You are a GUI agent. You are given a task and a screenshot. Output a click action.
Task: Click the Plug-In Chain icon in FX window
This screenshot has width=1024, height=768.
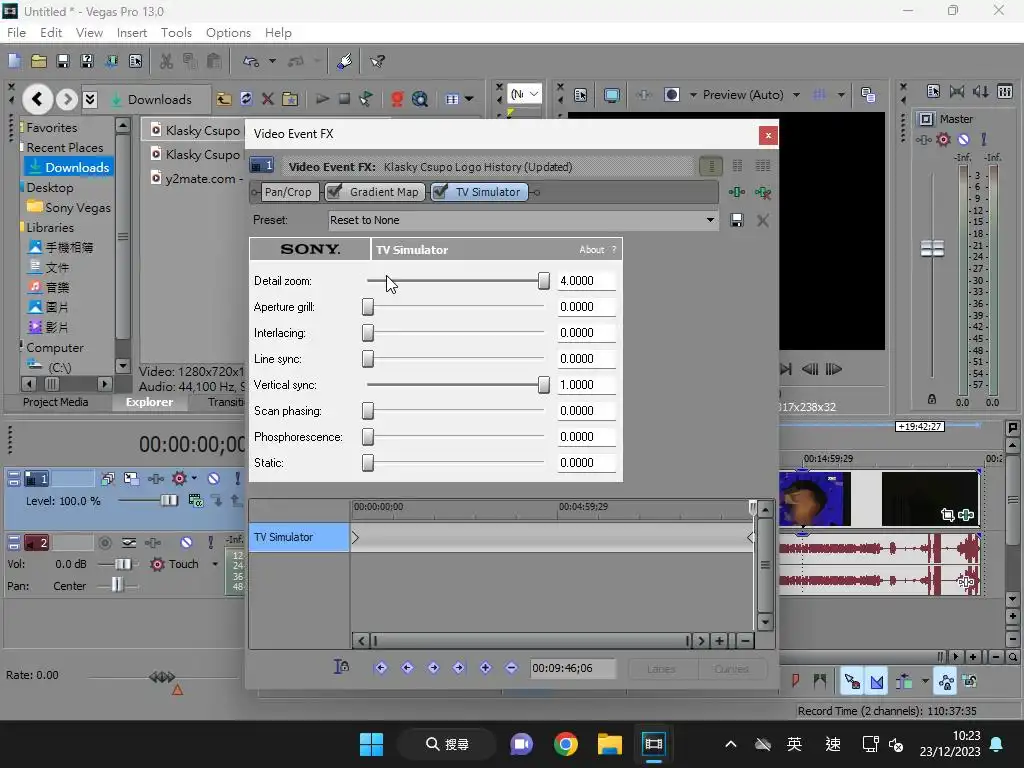coord(737,192)
